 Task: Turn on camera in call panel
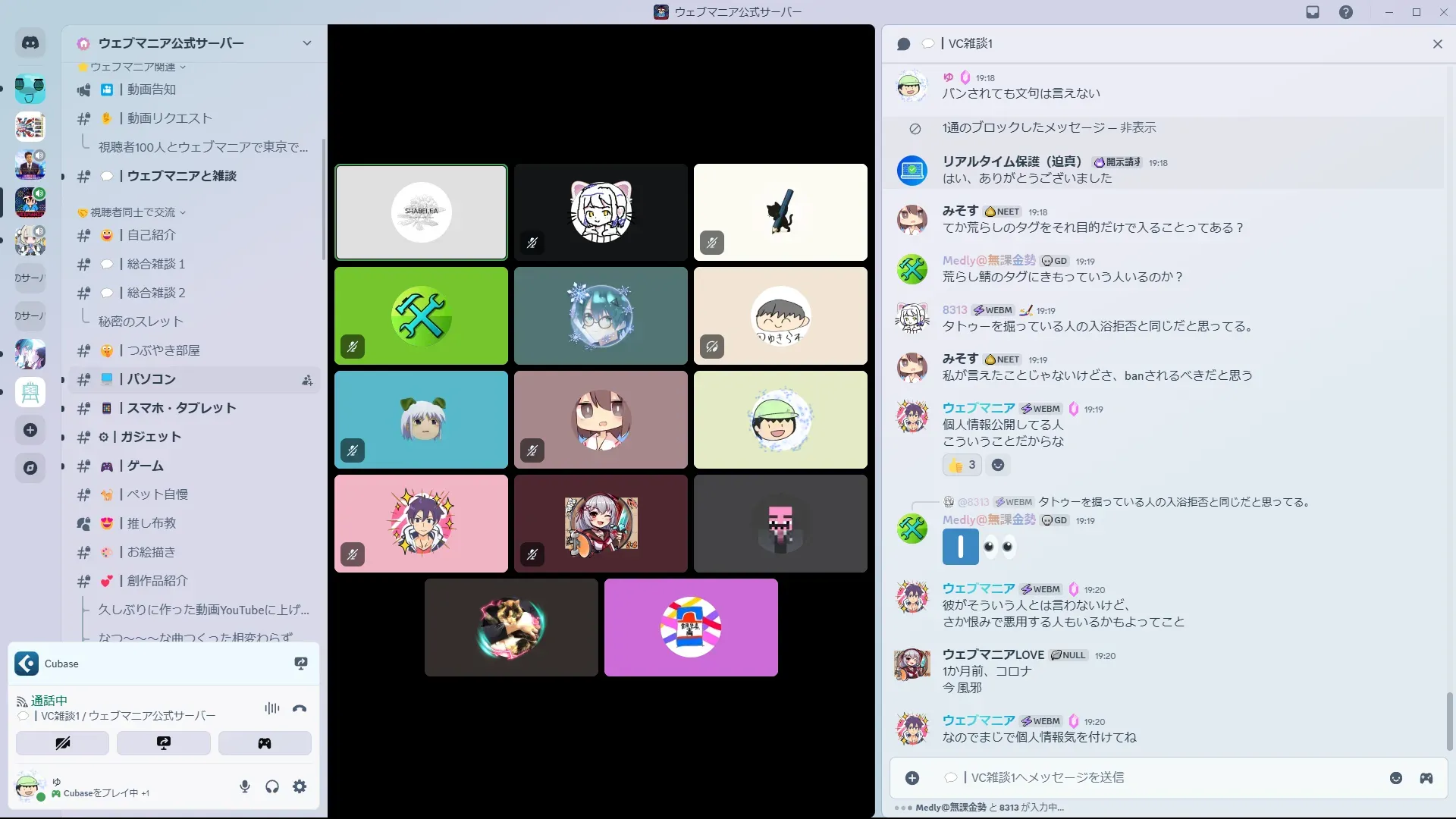(62, 743)
